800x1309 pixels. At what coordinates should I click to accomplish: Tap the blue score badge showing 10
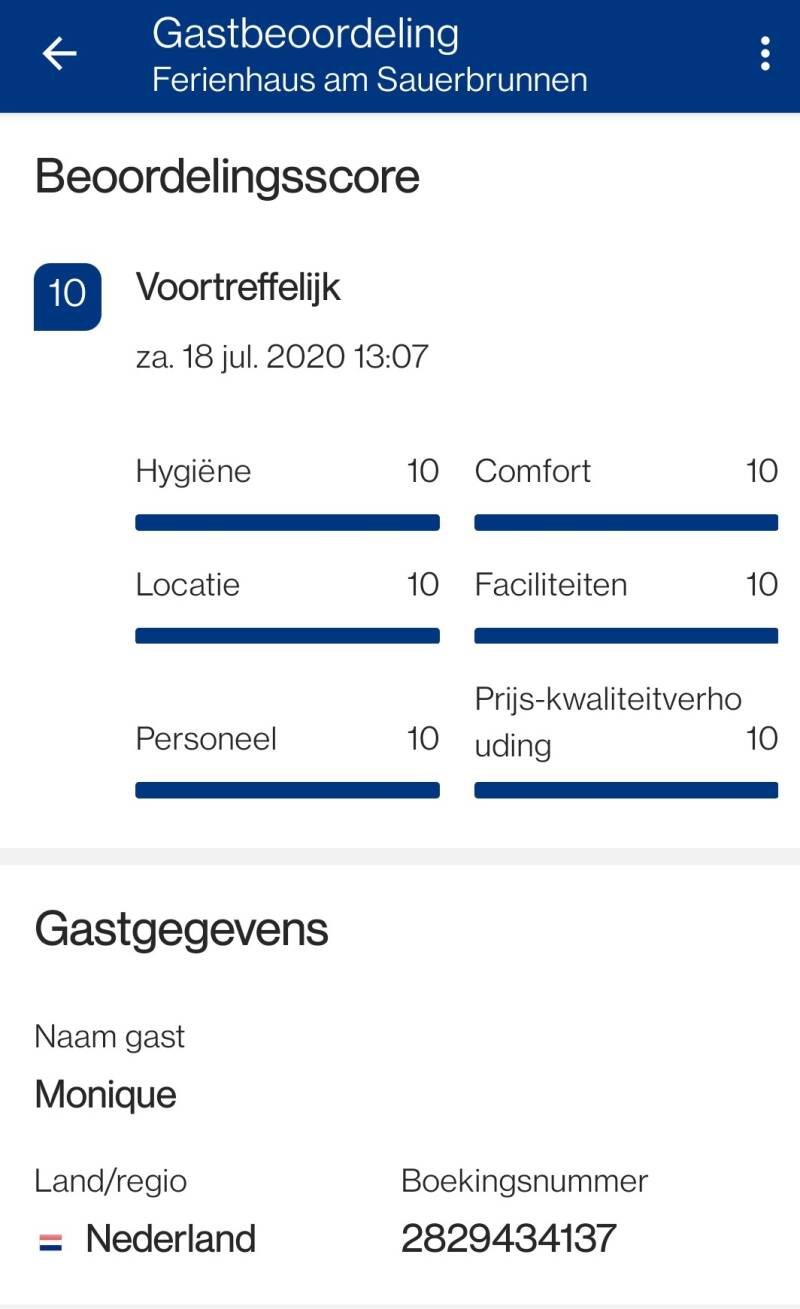(x=67, y=296)
